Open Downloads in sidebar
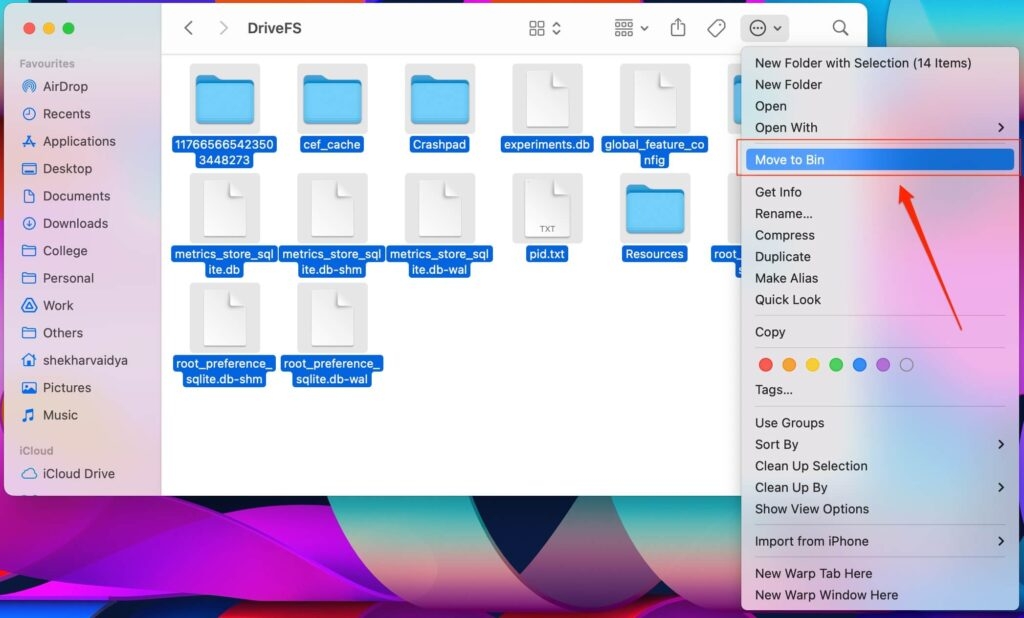1024x618 pixels. point(75,223)
